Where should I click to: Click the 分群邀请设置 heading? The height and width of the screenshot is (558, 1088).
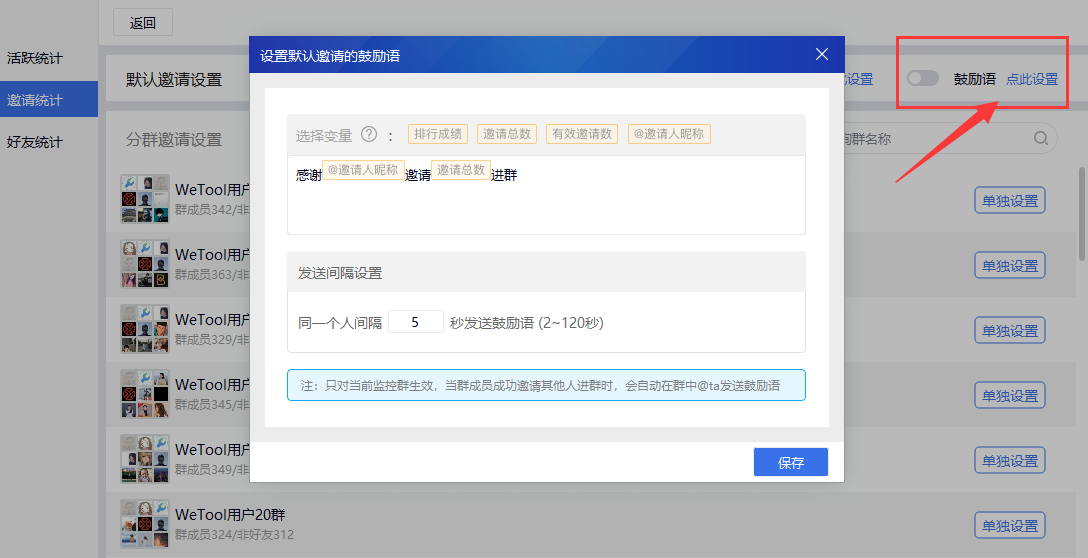[x=174, y=140]
